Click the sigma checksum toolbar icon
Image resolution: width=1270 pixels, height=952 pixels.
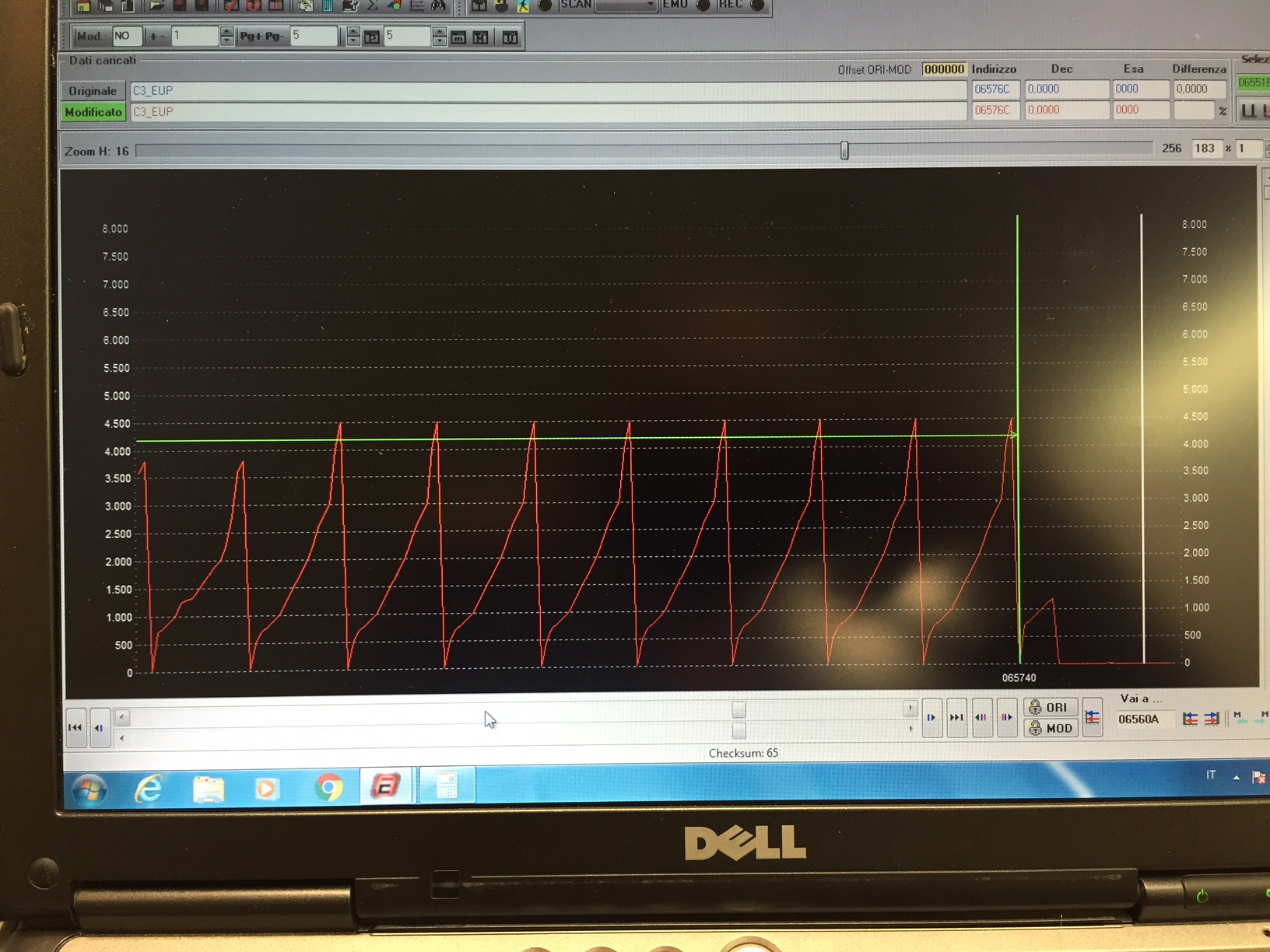point(372,5)
